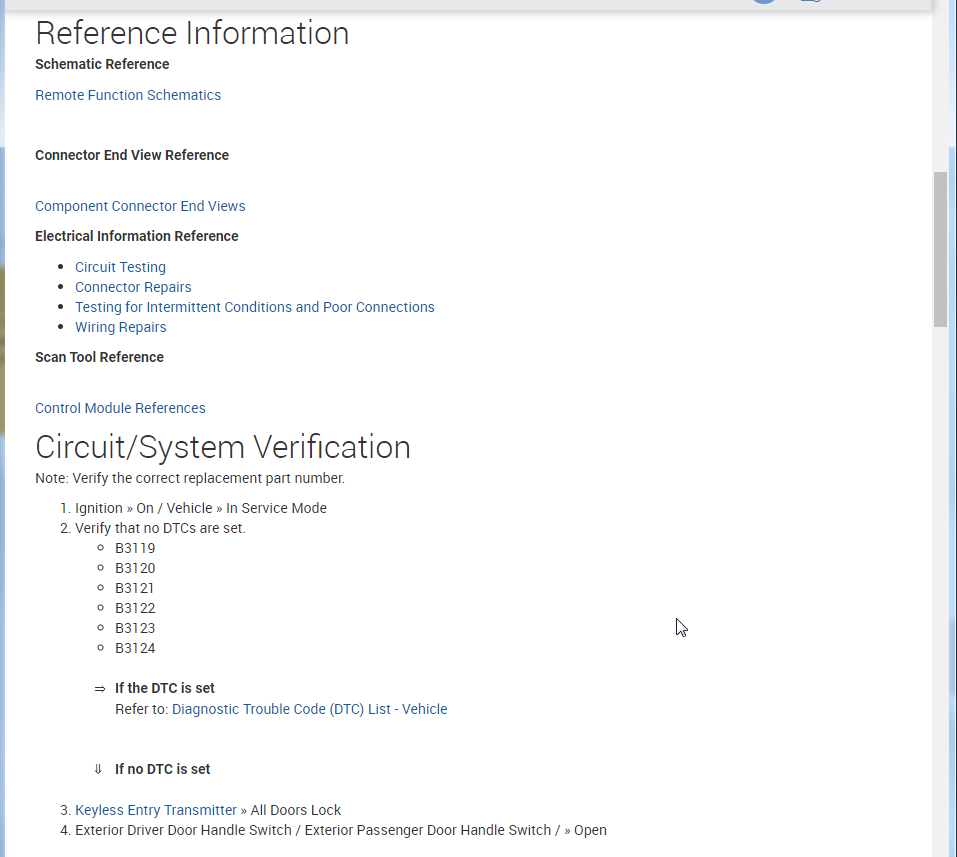Click the 'If the DTC is set' text

[164, 688]
